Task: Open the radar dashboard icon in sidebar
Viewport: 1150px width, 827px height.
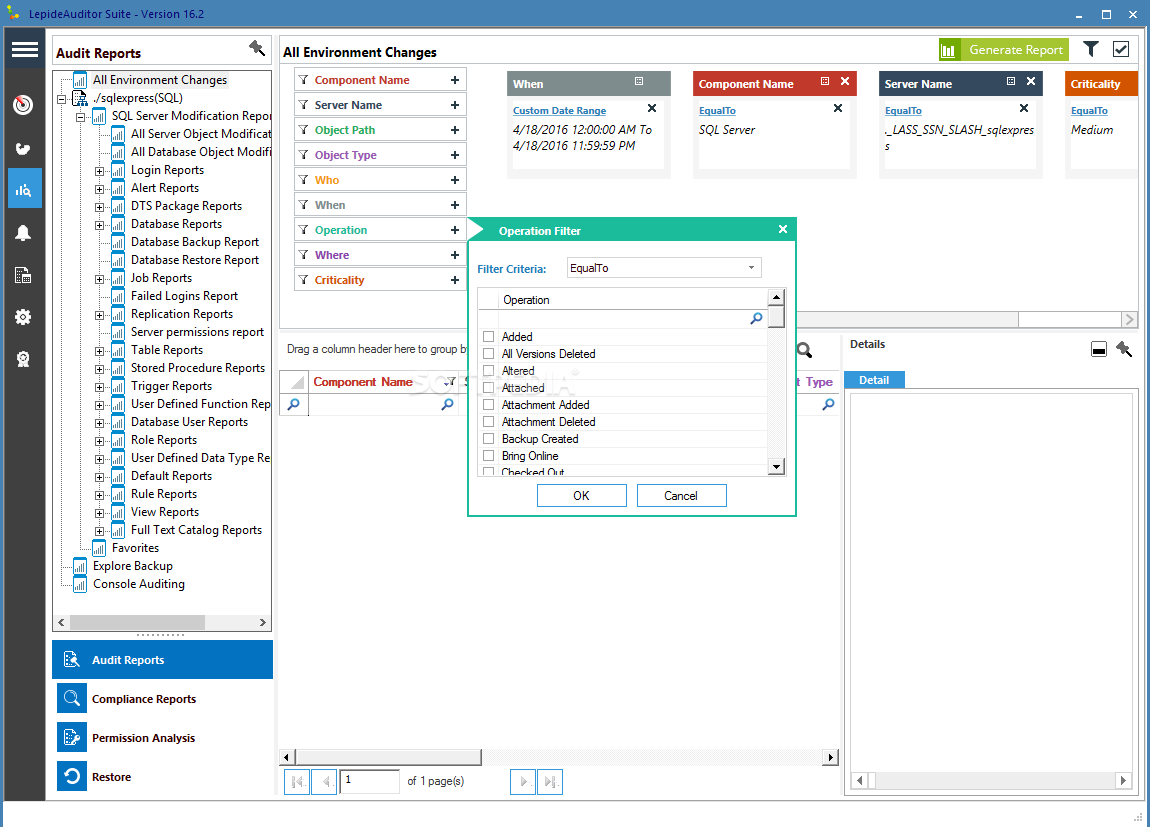Action: pyautogui.click(x=23, y=105)
